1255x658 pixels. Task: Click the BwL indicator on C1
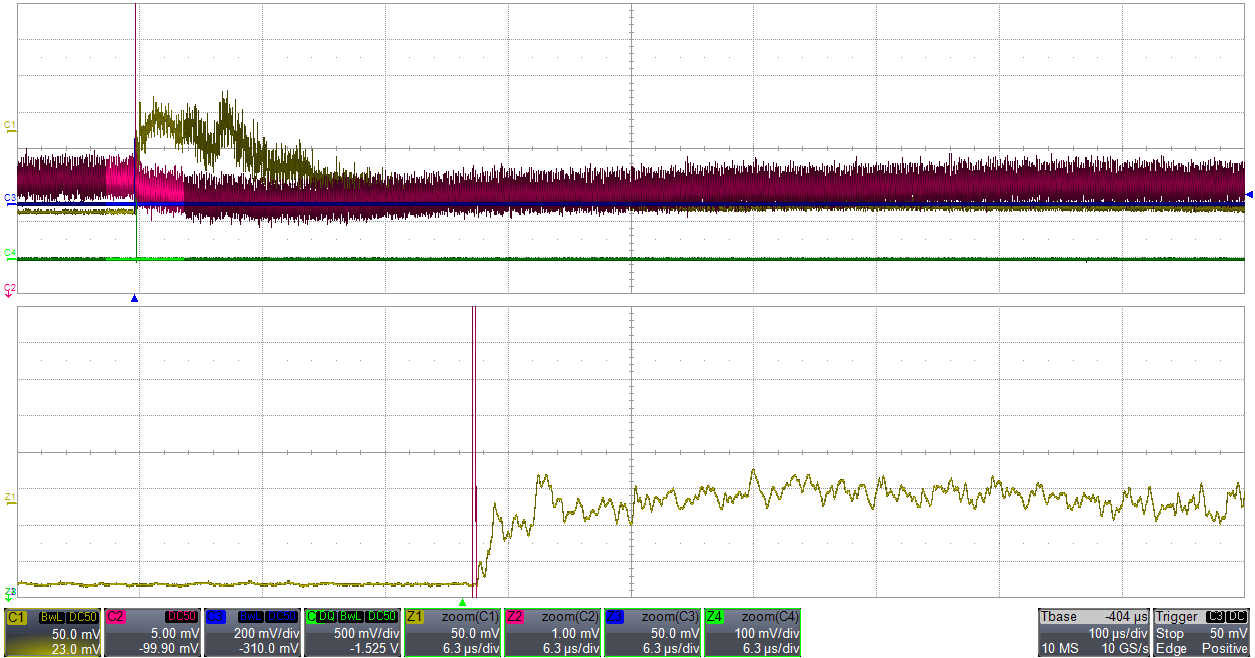pyautogui.click(x=51, y=617)
